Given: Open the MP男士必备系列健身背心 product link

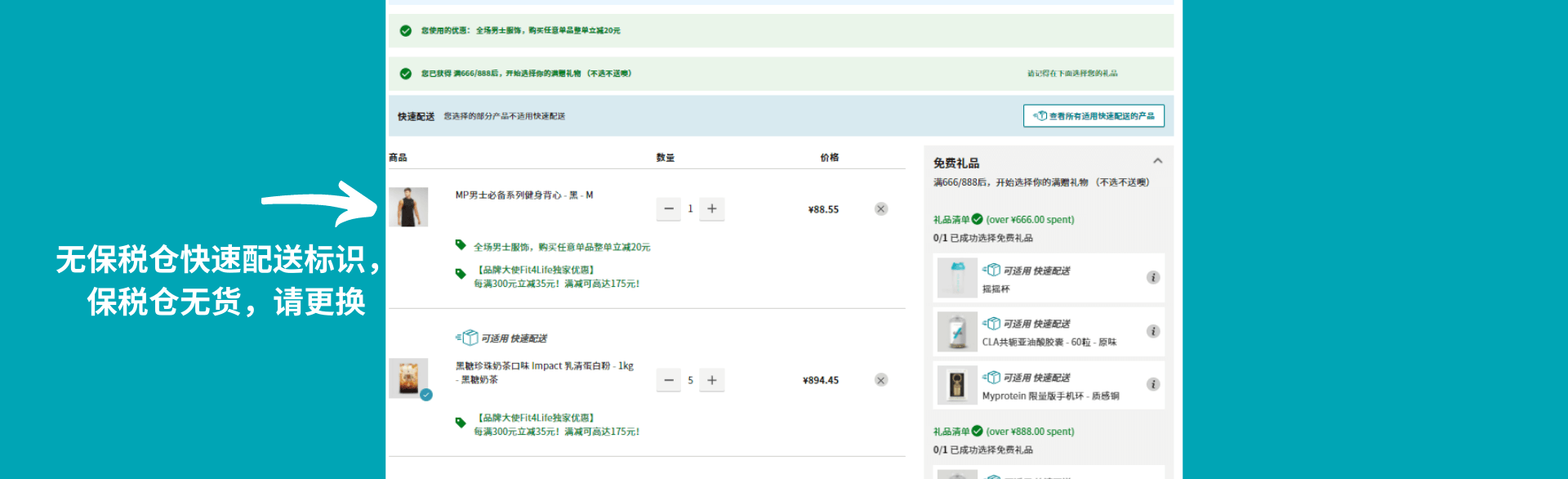Looking at the screenshot, I should [523, 195].
